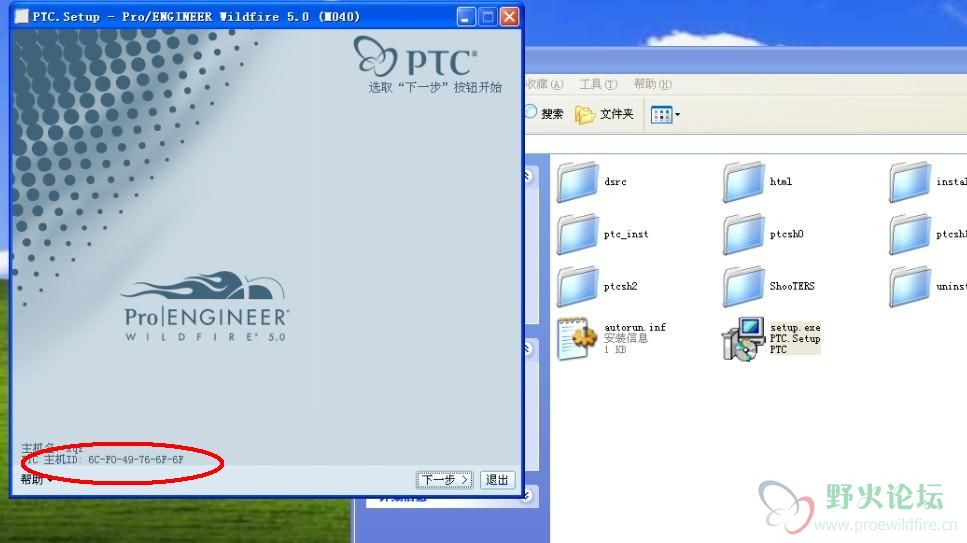Close the PTC Setup window
This screenshot has height=543, width=967.
pyautogui.click(x=509, y=17)
